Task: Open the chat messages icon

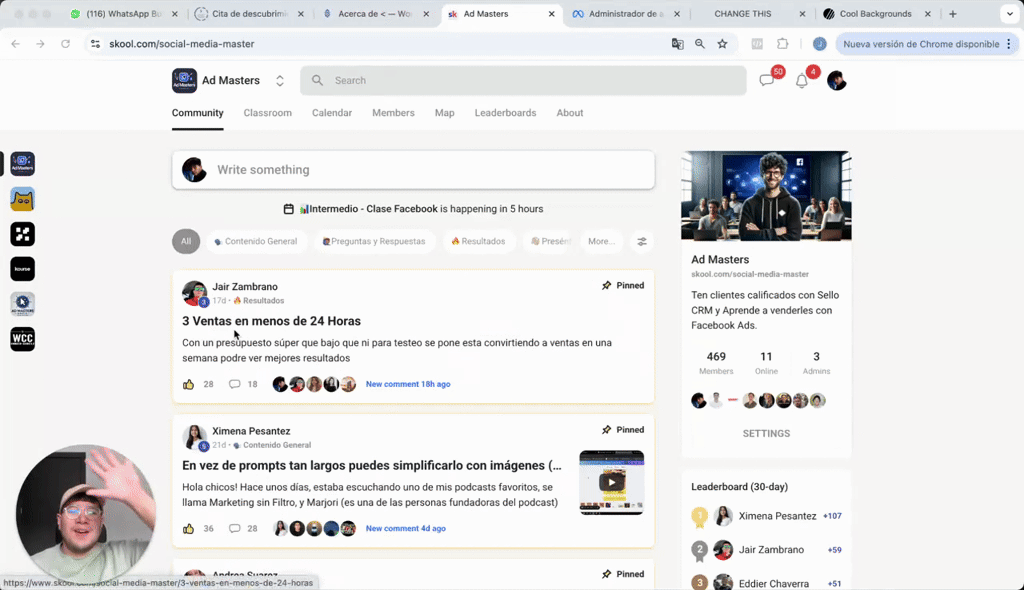Action: (x=767, y=80)
